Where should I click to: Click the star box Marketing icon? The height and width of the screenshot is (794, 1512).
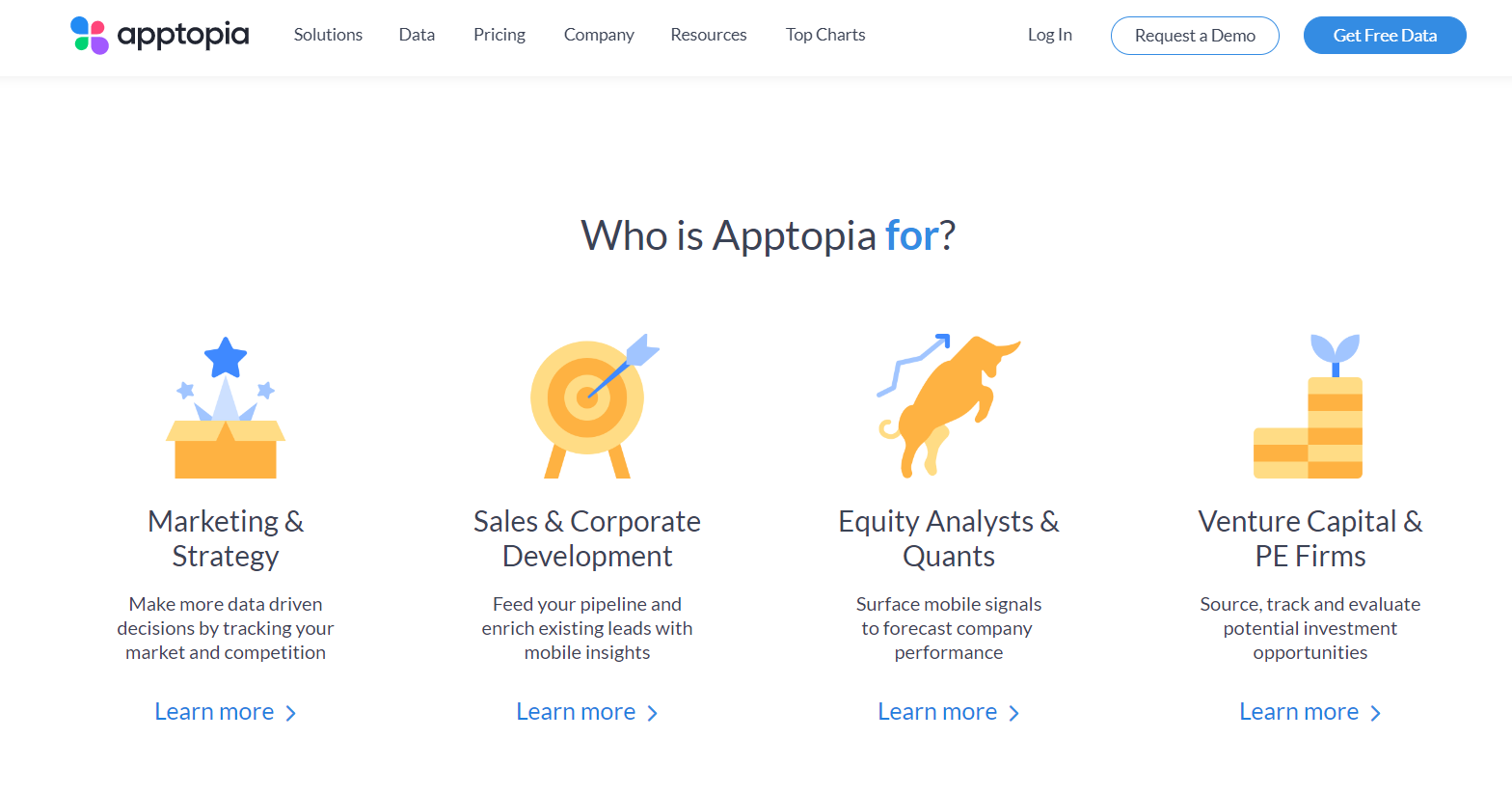pyautogui.click(x=226, y=407)
